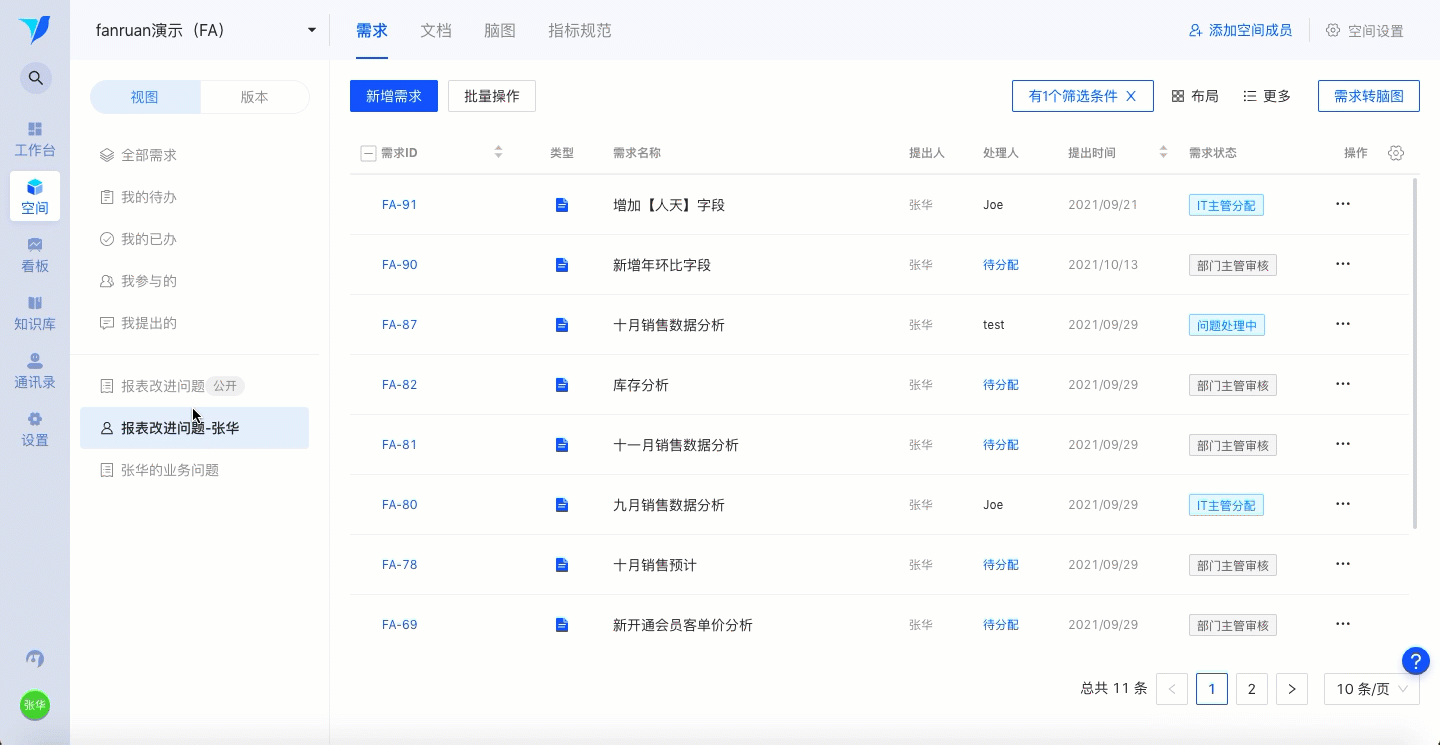Click the 新增需求 button
The width and height of the screenshot is (1440, 745).
point(394,96)
